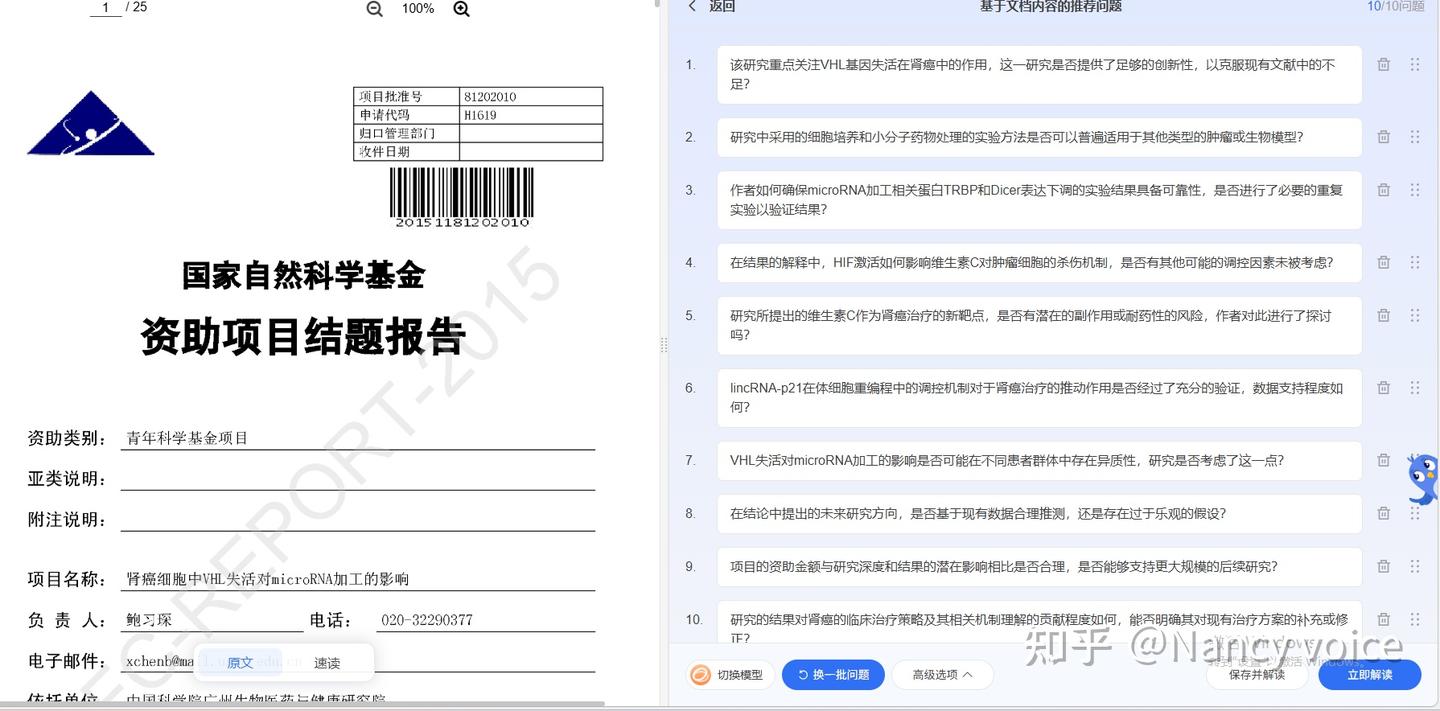Select question 5 about 维生素C作为肾癌治疗的新靶点

pos(1039,325)
